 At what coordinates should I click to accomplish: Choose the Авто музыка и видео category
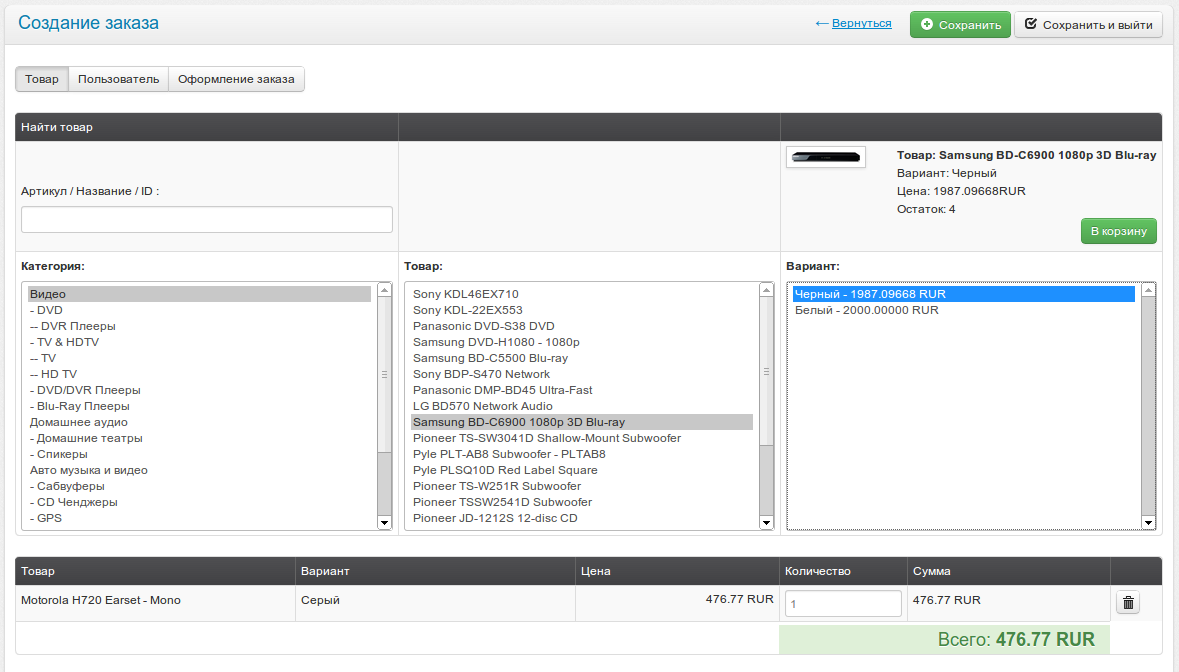[199, 470]
